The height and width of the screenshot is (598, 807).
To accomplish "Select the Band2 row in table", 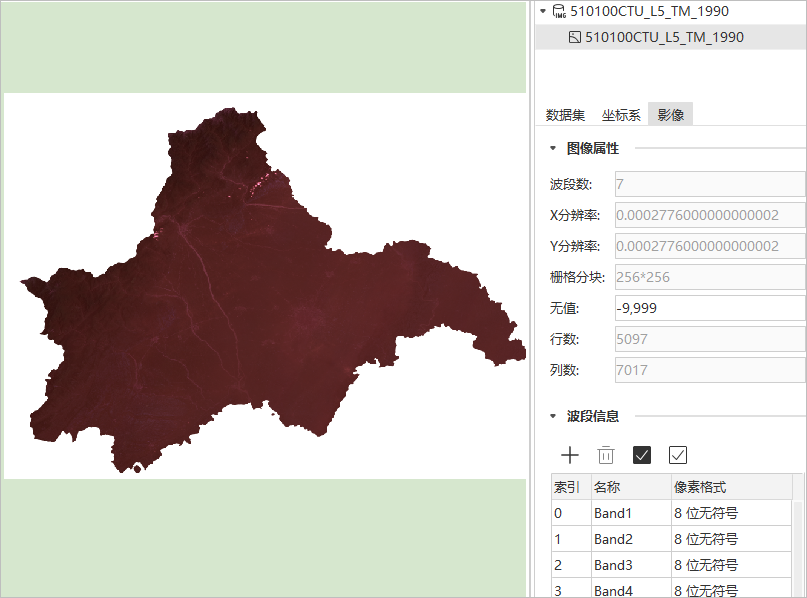I will tap(630, 540).
